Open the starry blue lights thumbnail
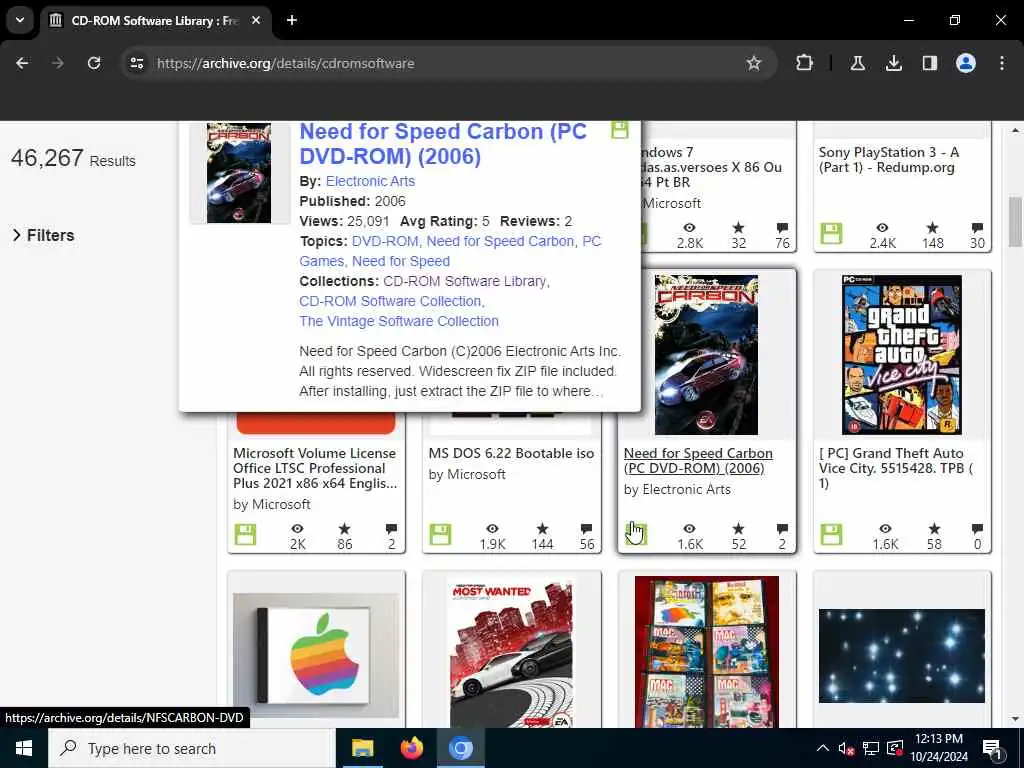 tap(901, 656)
